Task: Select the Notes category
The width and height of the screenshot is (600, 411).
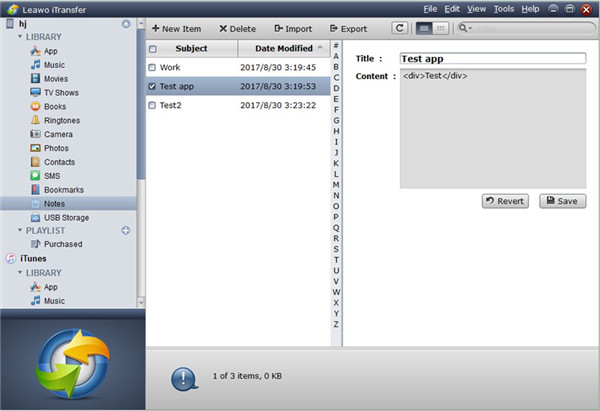Action: tap(54, 204)
